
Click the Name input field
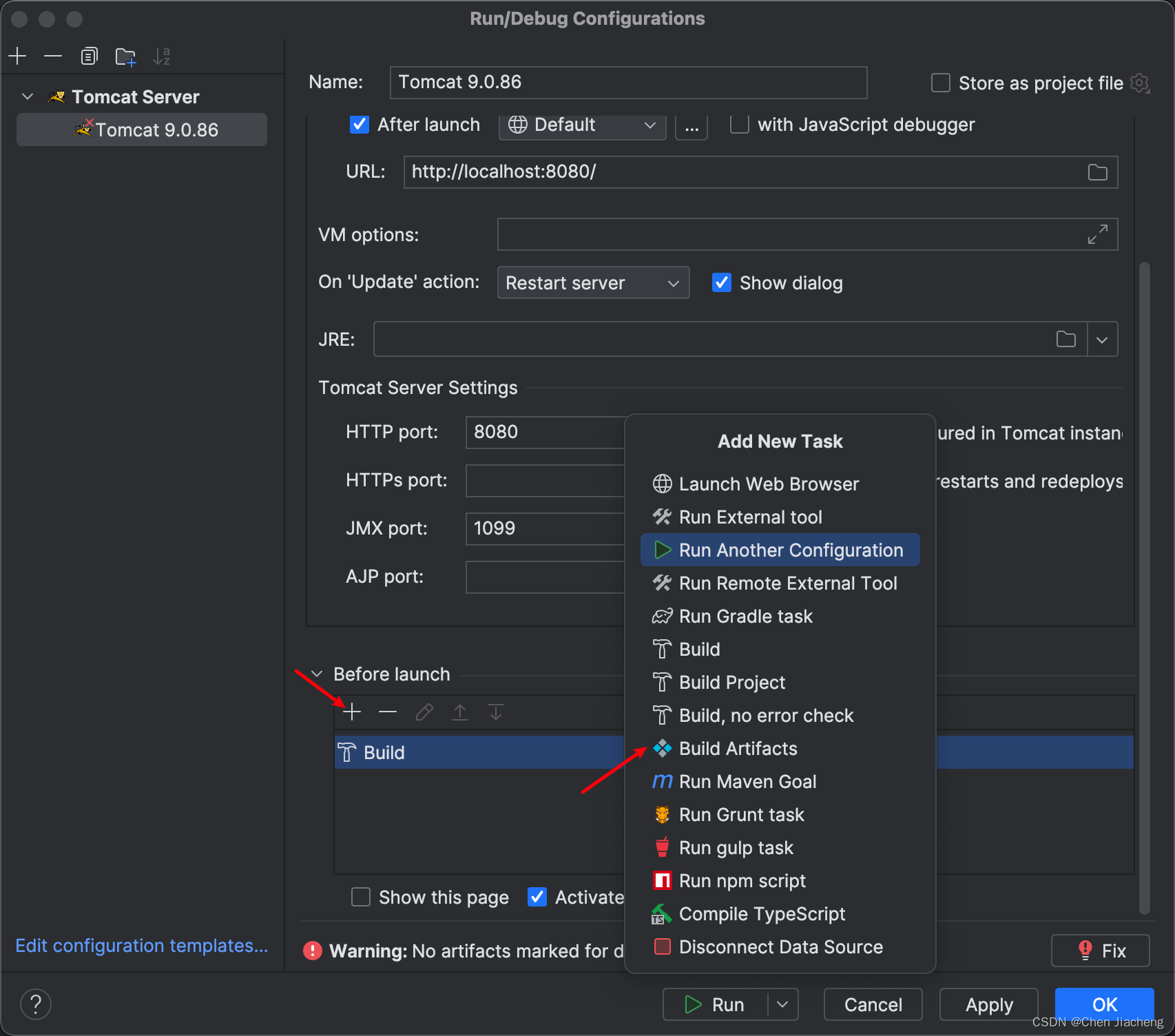628,83
